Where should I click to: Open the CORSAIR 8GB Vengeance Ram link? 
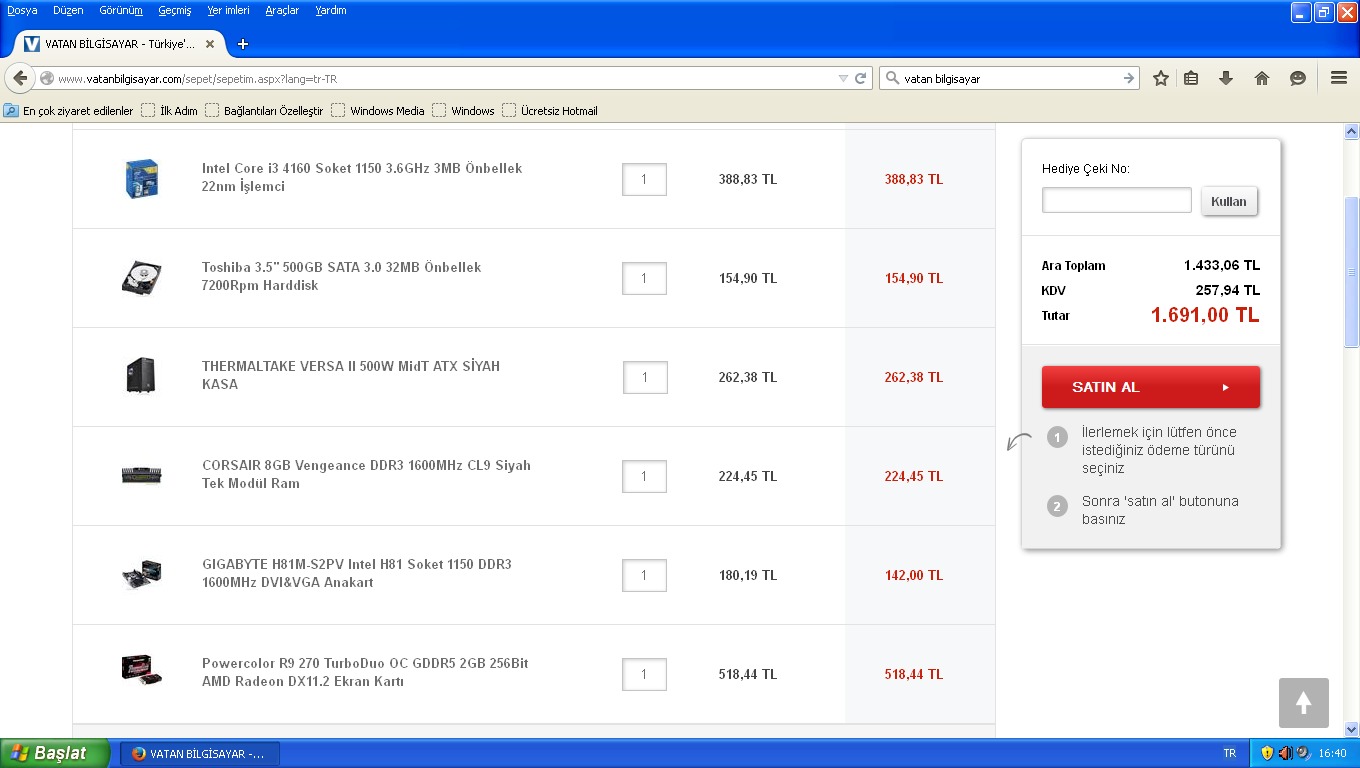click(x=366, y=475)
